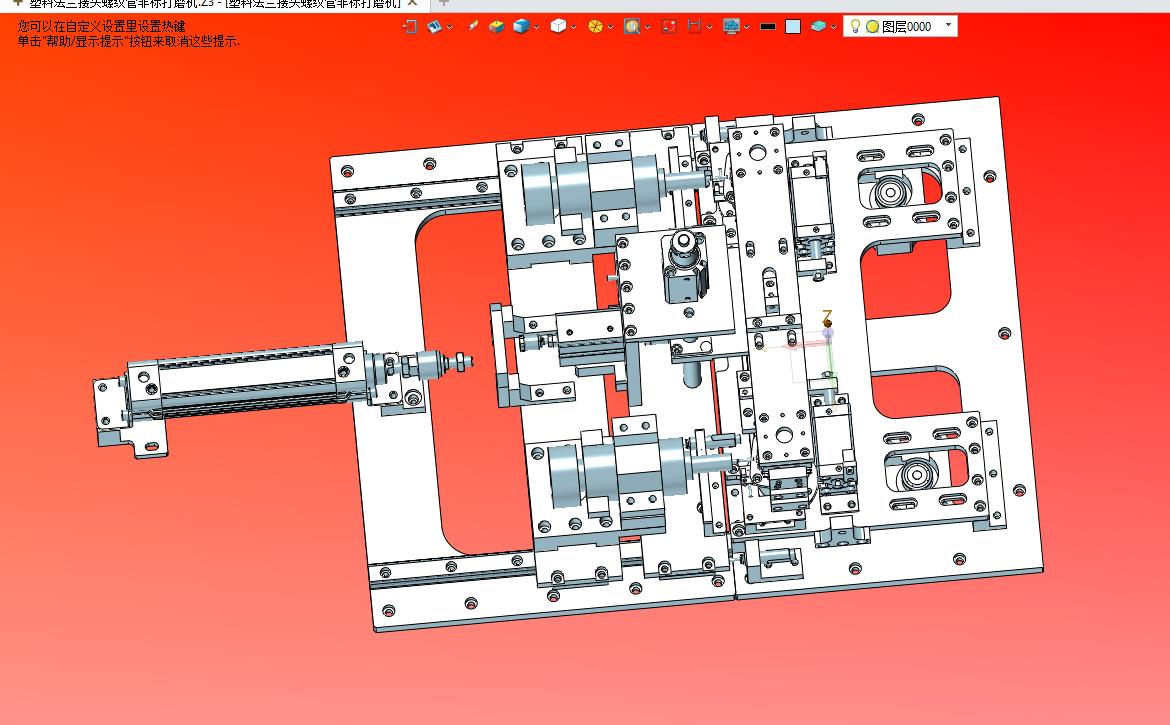Click the orange pie-shaped section icon
Viewport: 1170px width, 725px height.
pos(595,27)
